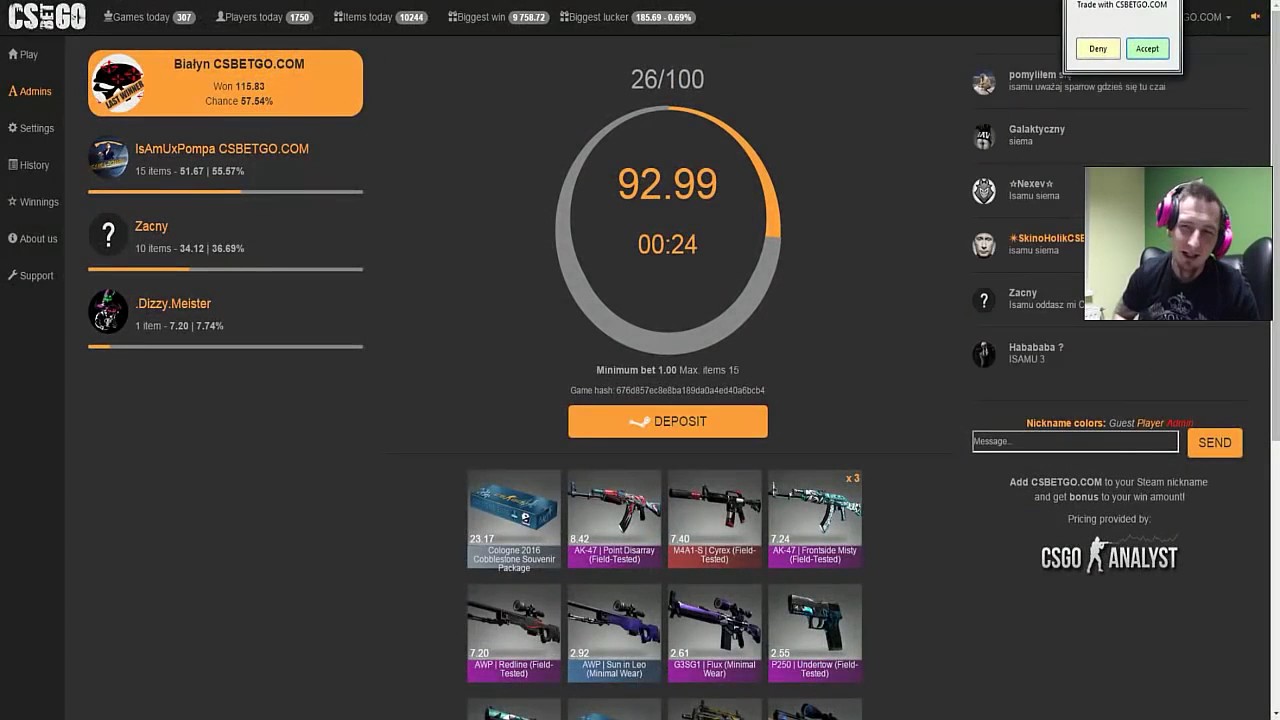
Task: Open the CSGO Analyst logo
Action: tap(1109, 554)
